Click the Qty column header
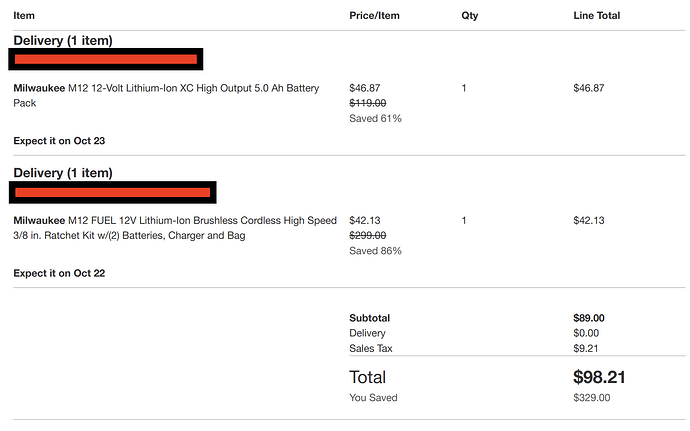The image size is (690, 431). click(x=470, y=16)
